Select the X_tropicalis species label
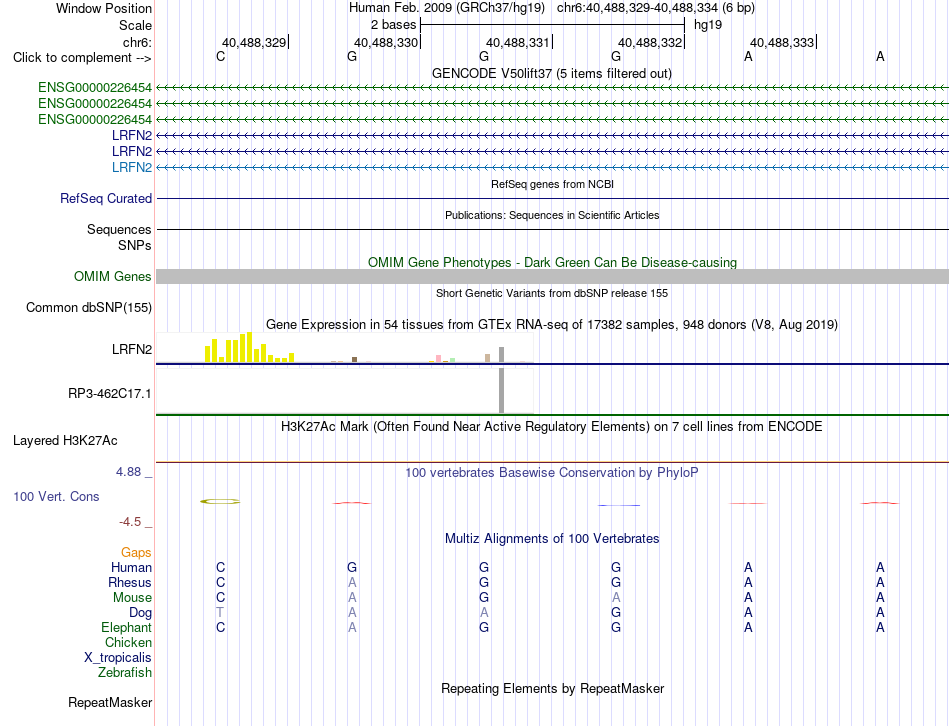 pyautogui.click(x=118, y=658)
